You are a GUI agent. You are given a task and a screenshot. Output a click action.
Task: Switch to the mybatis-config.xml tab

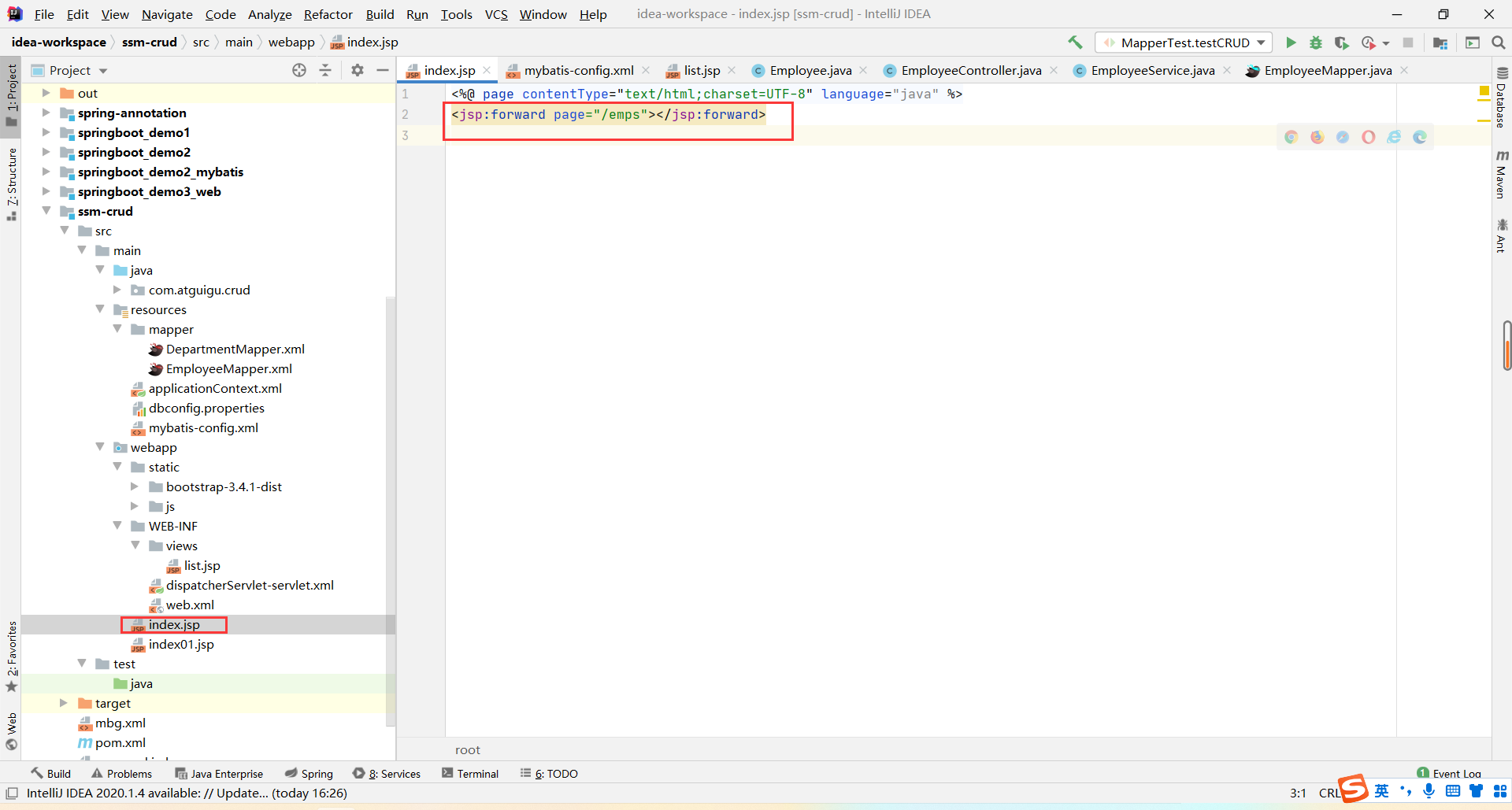click(578, 70)
